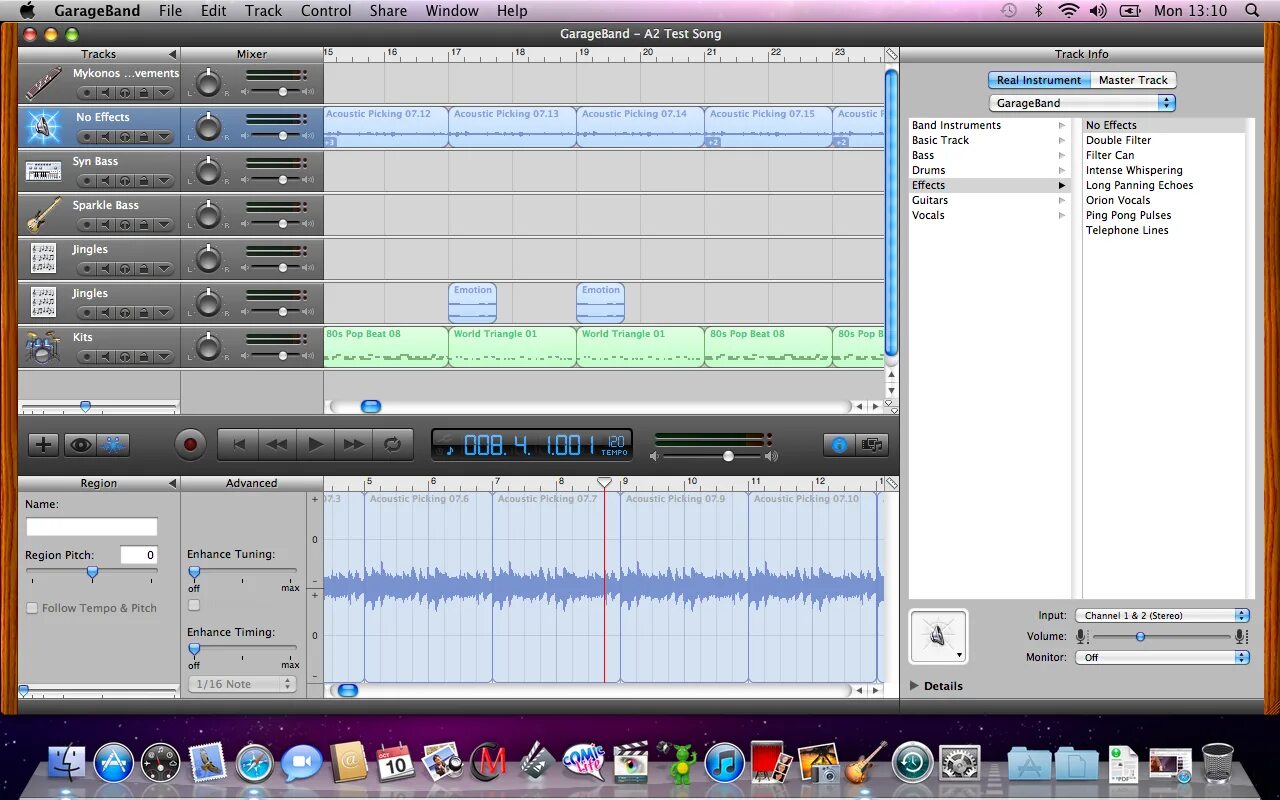This screenshot has width=1280, height=800.
Task: Play the song
Action: [x=315, y=445]
